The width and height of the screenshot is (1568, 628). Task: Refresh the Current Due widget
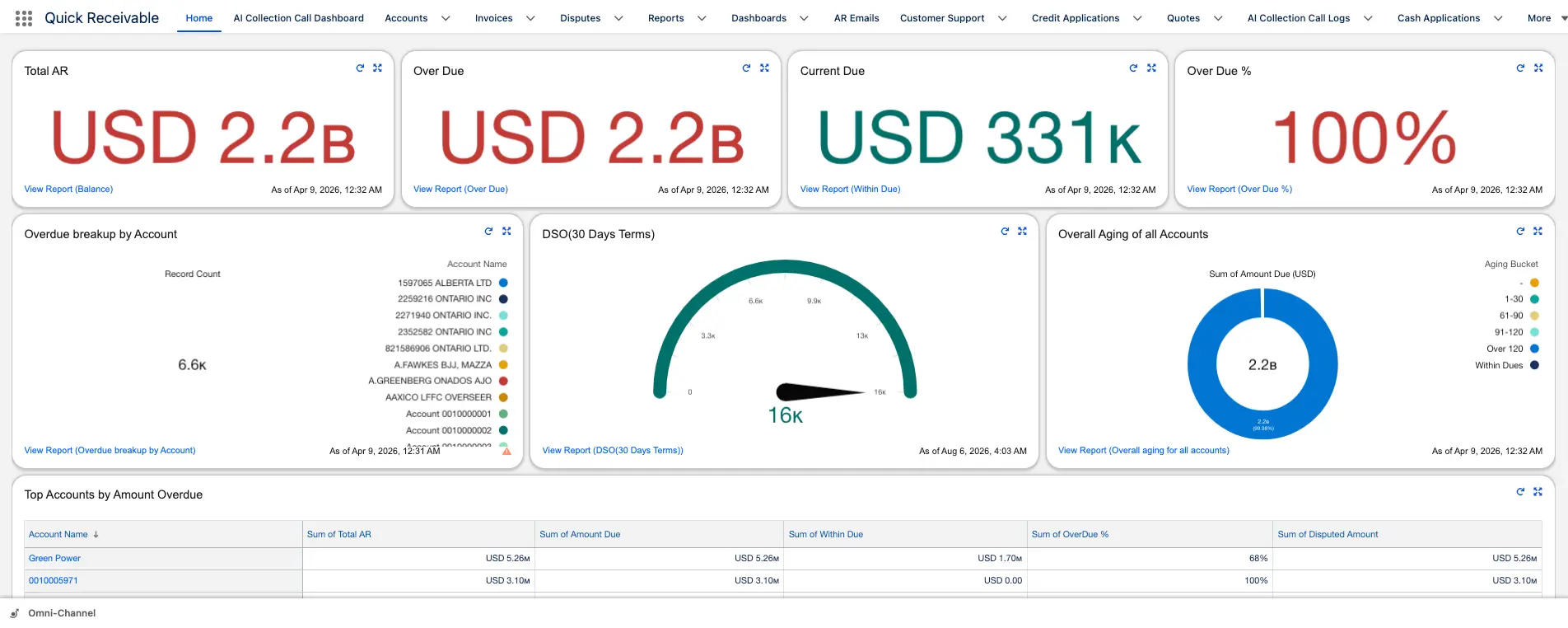click(x=1133, y=68)
